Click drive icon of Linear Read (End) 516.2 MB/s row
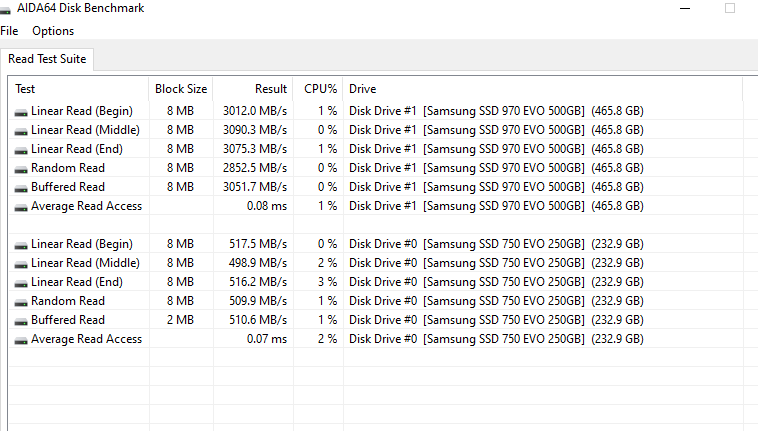Viewport: 758px width, 431px height. [x=21, y=284]
